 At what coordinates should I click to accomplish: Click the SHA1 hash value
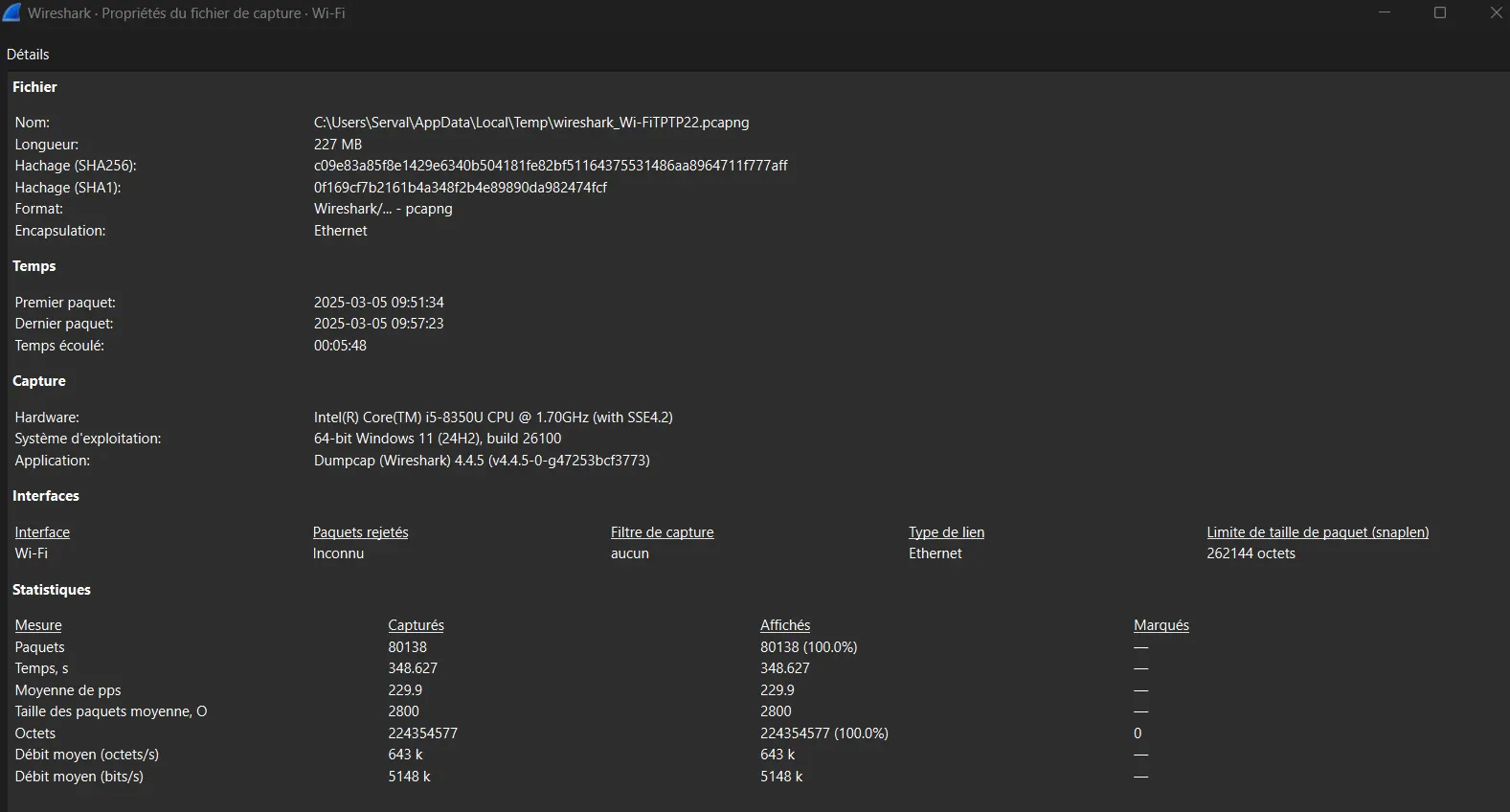(460, 188)
